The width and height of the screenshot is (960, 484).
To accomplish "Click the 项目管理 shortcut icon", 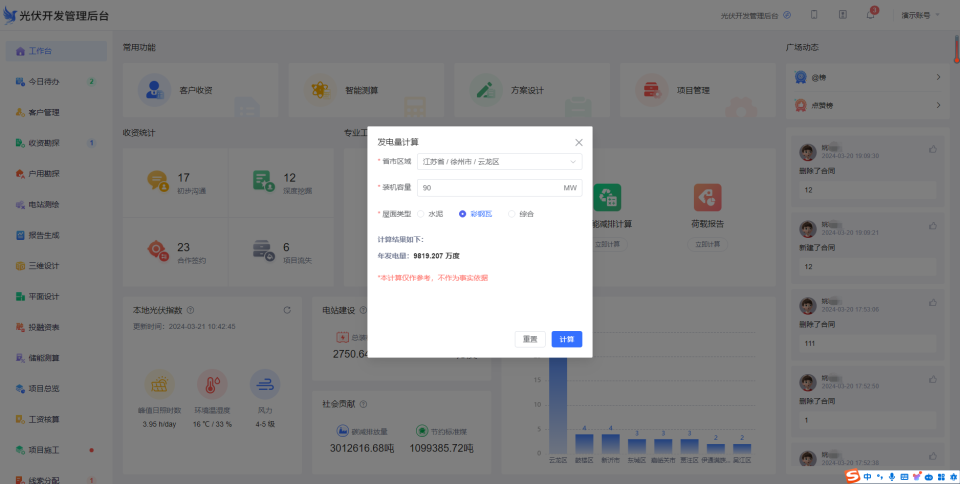I will pos(651,90).
